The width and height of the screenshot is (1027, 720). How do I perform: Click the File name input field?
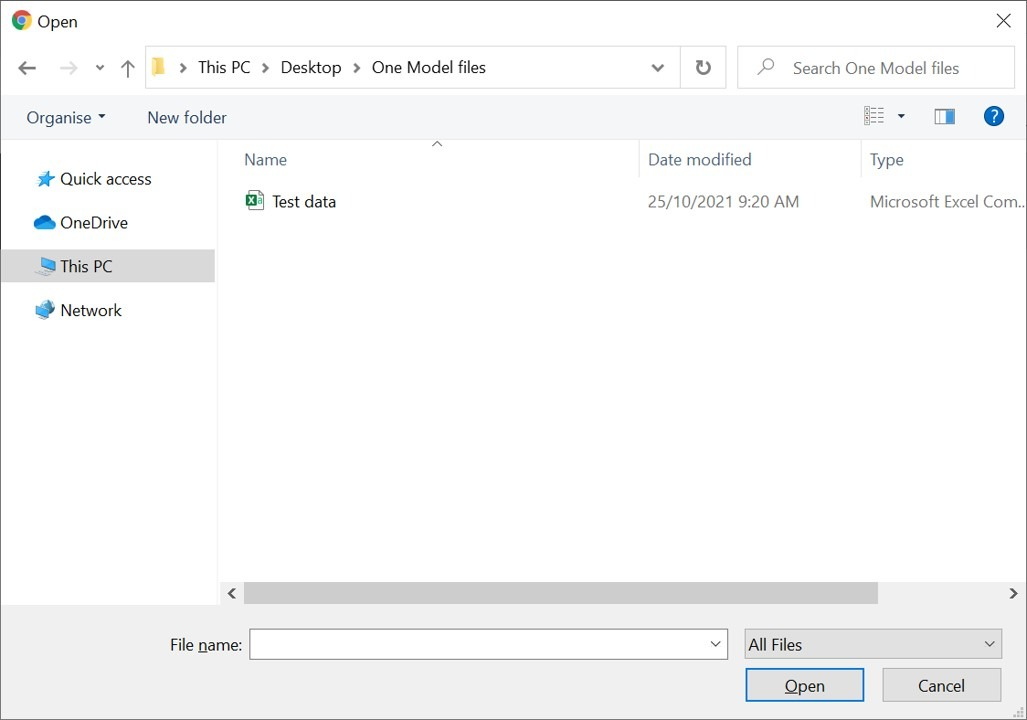click(478, 645)
